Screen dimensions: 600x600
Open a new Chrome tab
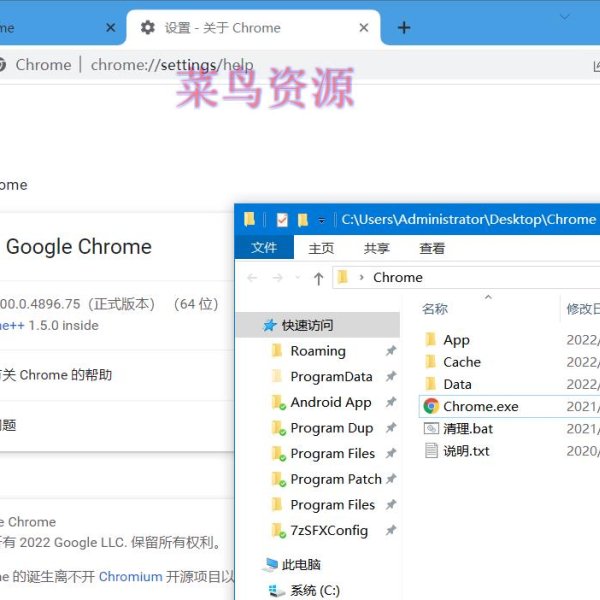404,28
